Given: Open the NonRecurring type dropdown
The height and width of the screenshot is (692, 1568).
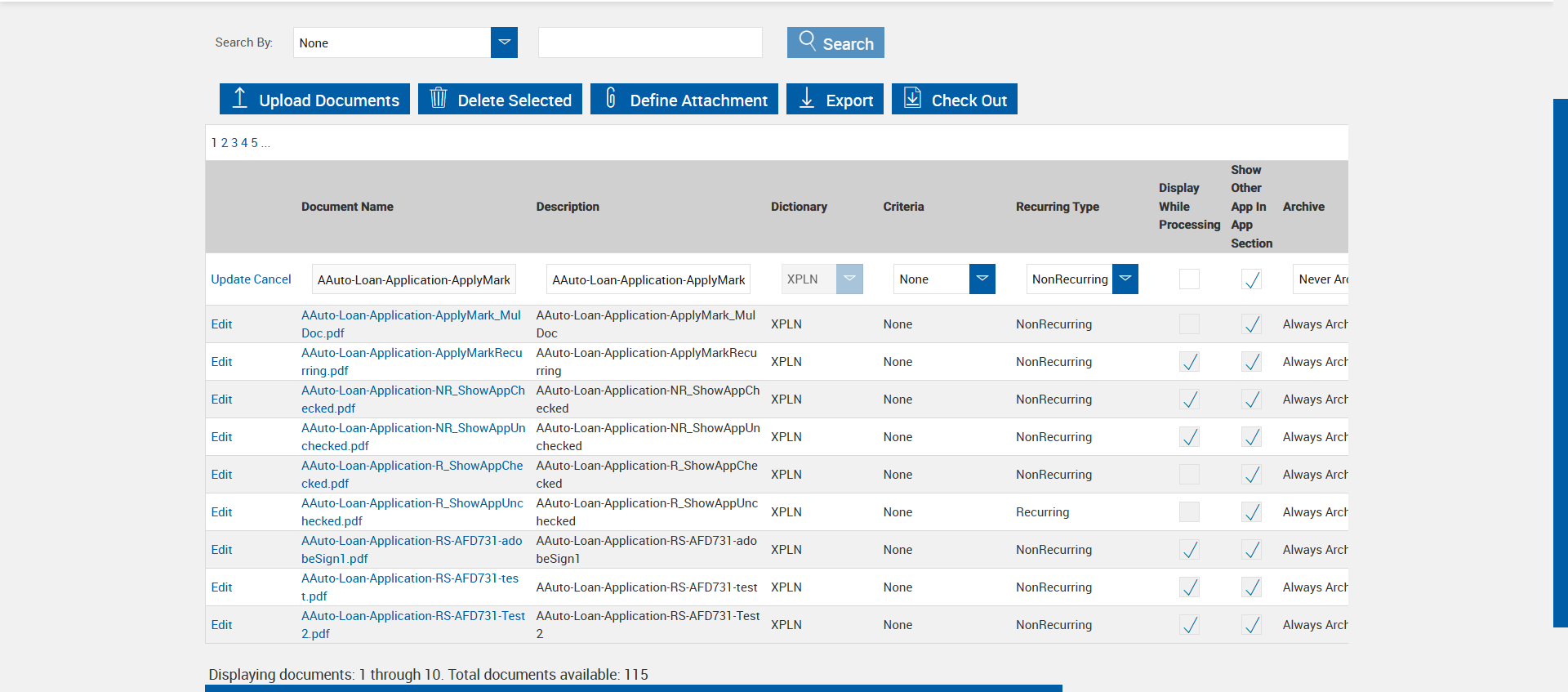Looking at the screenshot, I should pos(1125,279).
